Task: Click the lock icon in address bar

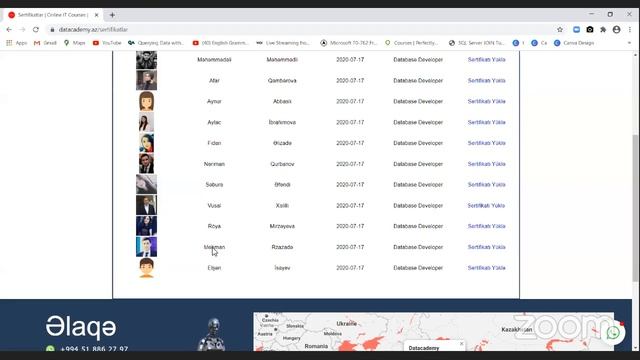Action: tap(52, 29)
